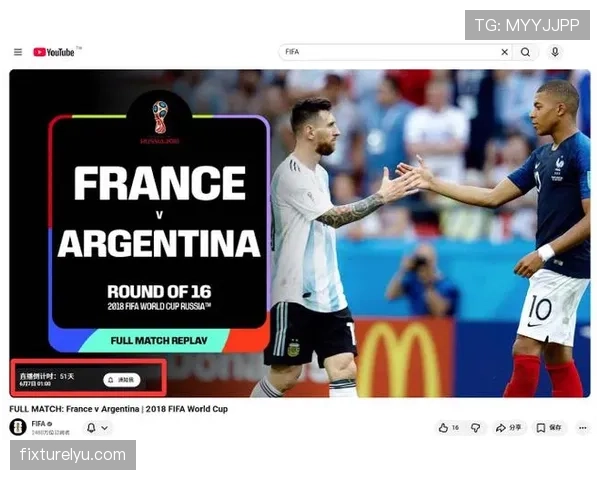This screenshot has height=480, width=600.
Task: Open the France v Argentina video player
Action: 300,233
